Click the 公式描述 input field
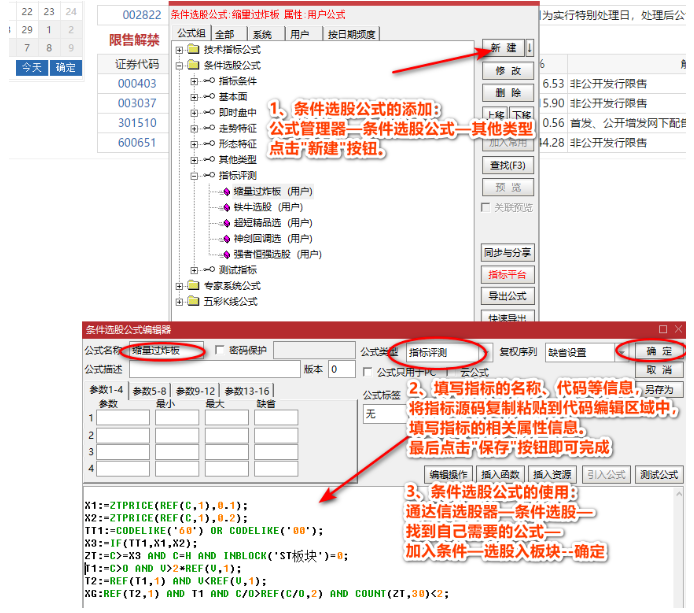The image size is (694, 613). [x=214, y=370]
